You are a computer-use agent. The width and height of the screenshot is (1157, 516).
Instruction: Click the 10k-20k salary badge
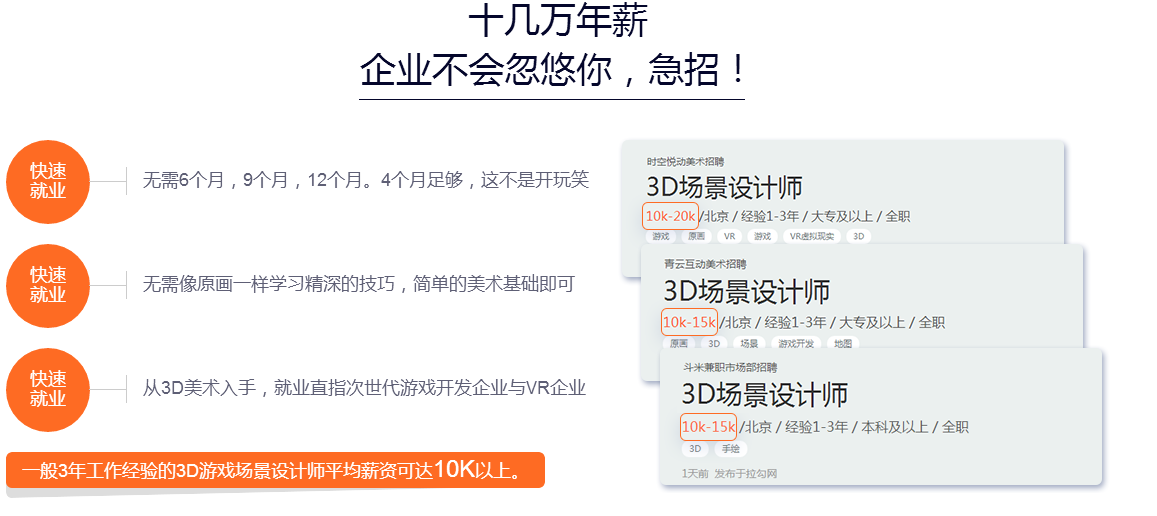pyautogui.click(x=670, y=216)
